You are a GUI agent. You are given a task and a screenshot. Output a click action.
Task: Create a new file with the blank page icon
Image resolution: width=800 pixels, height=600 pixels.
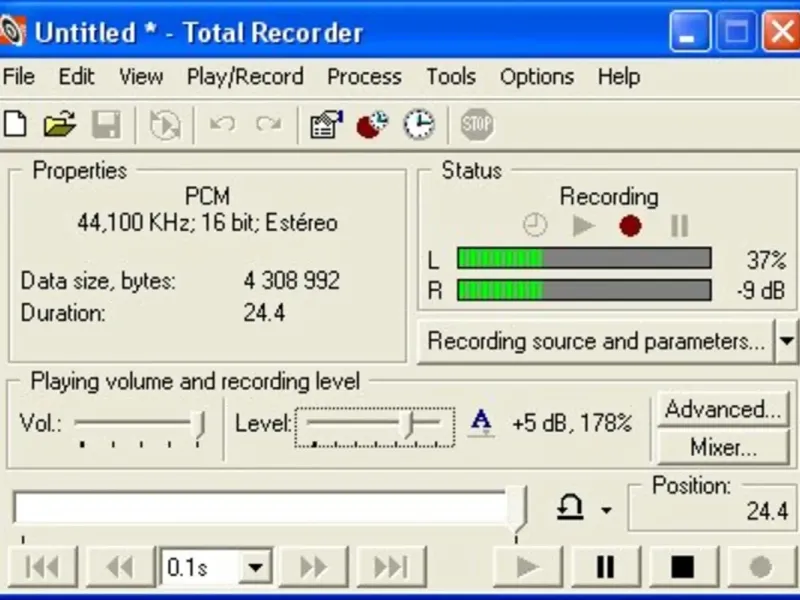point(15,124)
